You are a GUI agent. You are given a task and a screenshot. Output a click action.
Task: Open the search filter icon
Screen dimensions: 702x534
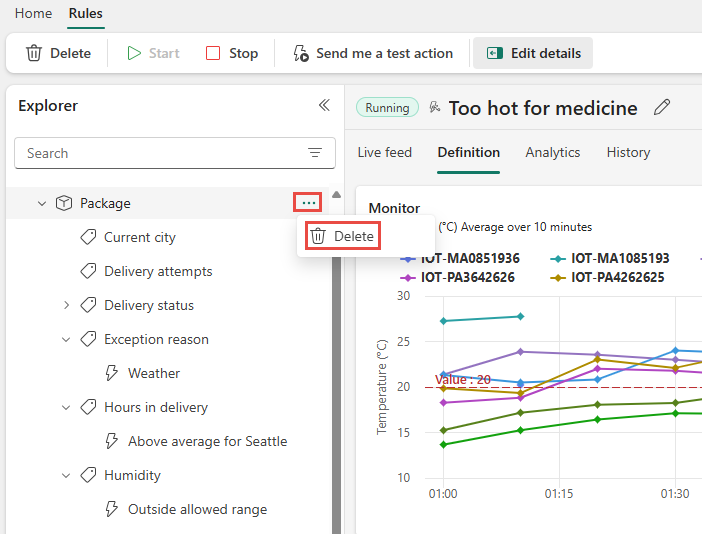tap(315, 153)
